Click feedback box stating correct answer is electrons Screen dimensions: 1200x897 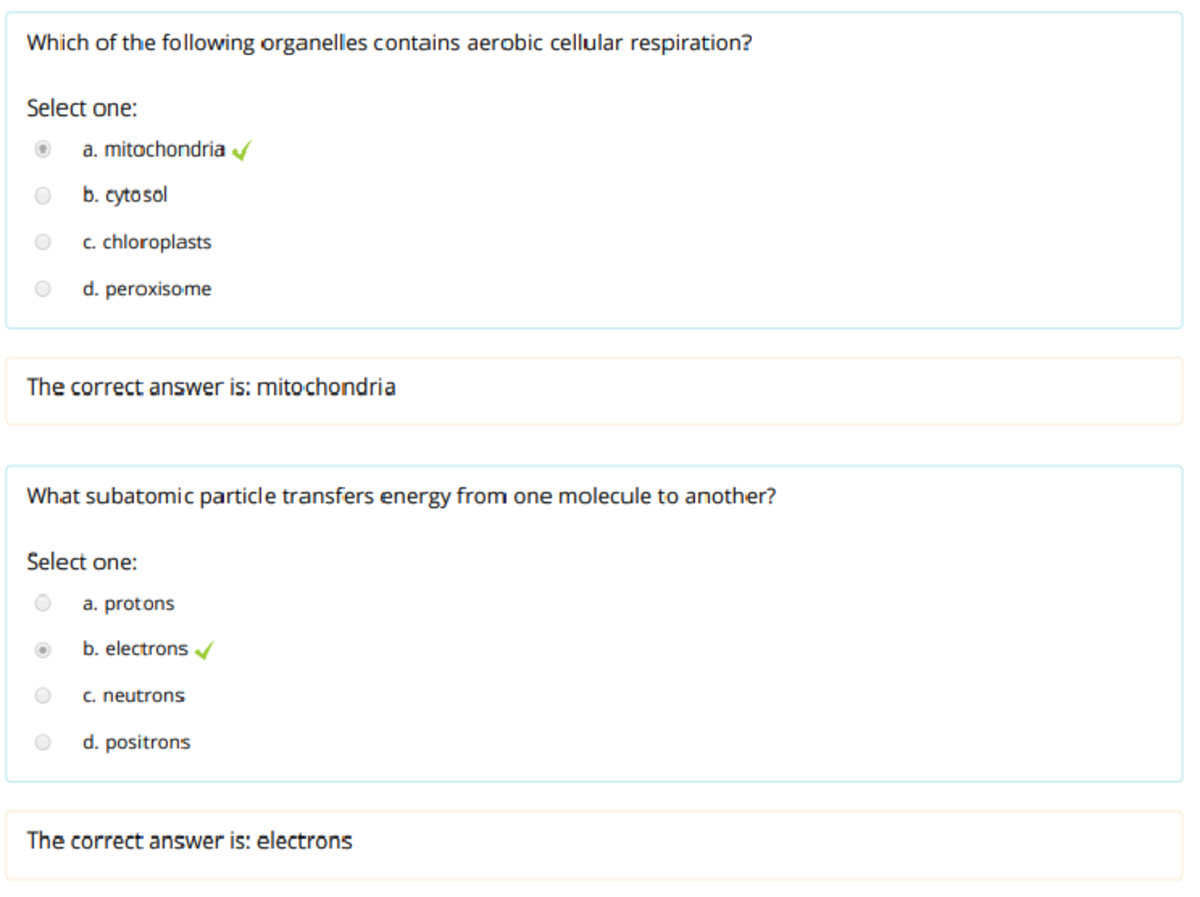pyautogui.click(x=190, y=840)
